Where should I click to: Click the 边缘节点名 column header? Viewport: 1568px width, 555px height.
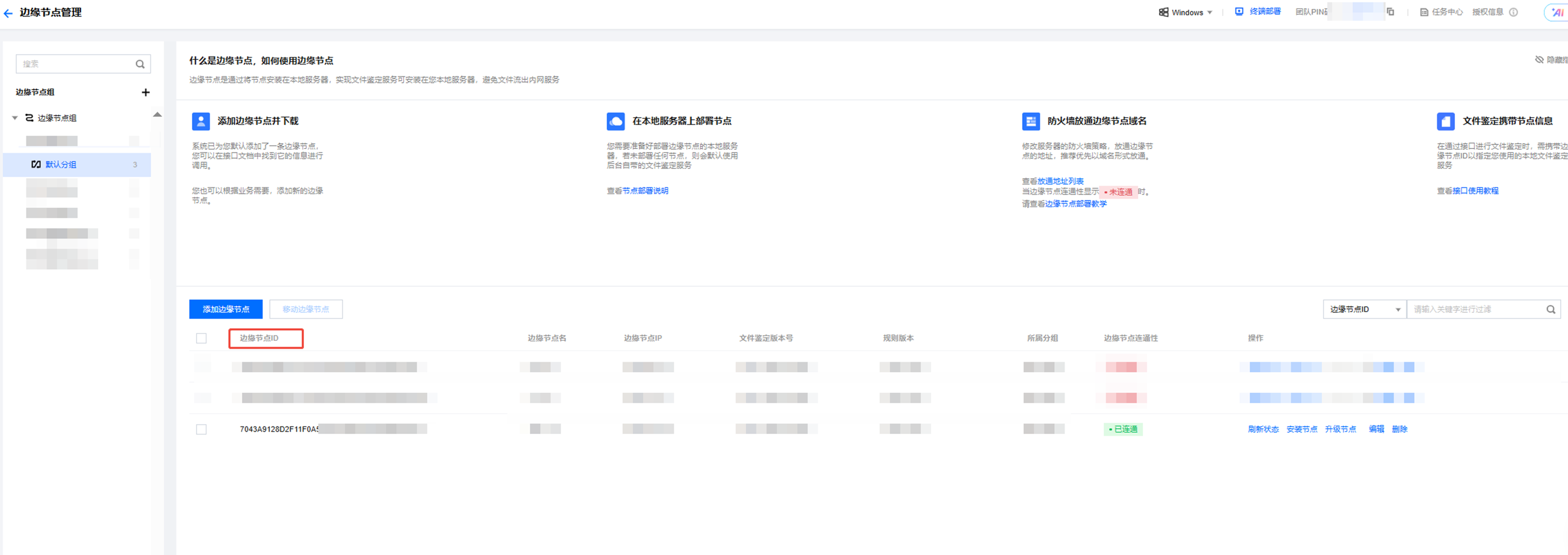point(547,339)
